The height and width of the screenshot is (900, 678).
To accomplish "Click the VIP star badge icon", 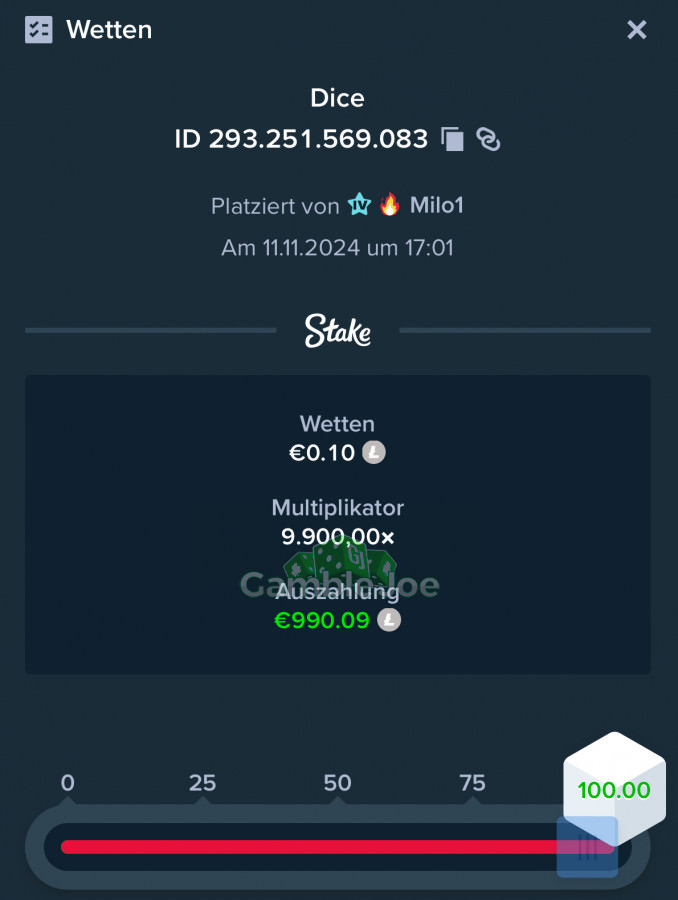I will 360,205.
